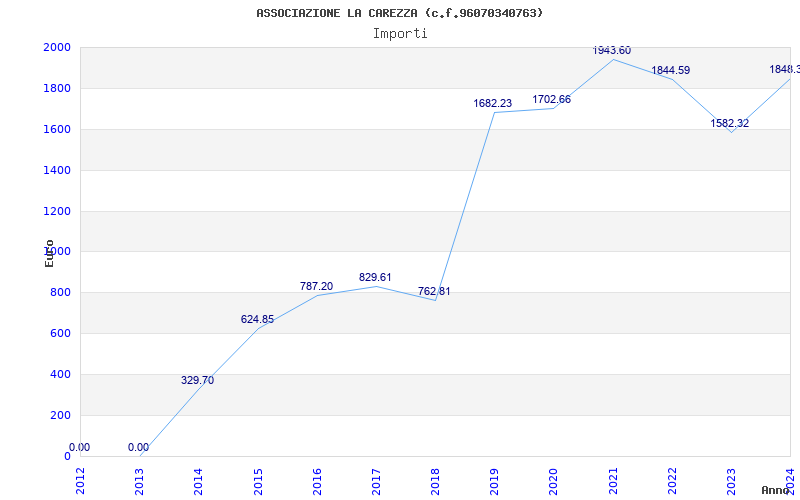Click the 2016 x-axis year label
The height and width of the screenshot is (500, 800).
click(x=317, y=481)
